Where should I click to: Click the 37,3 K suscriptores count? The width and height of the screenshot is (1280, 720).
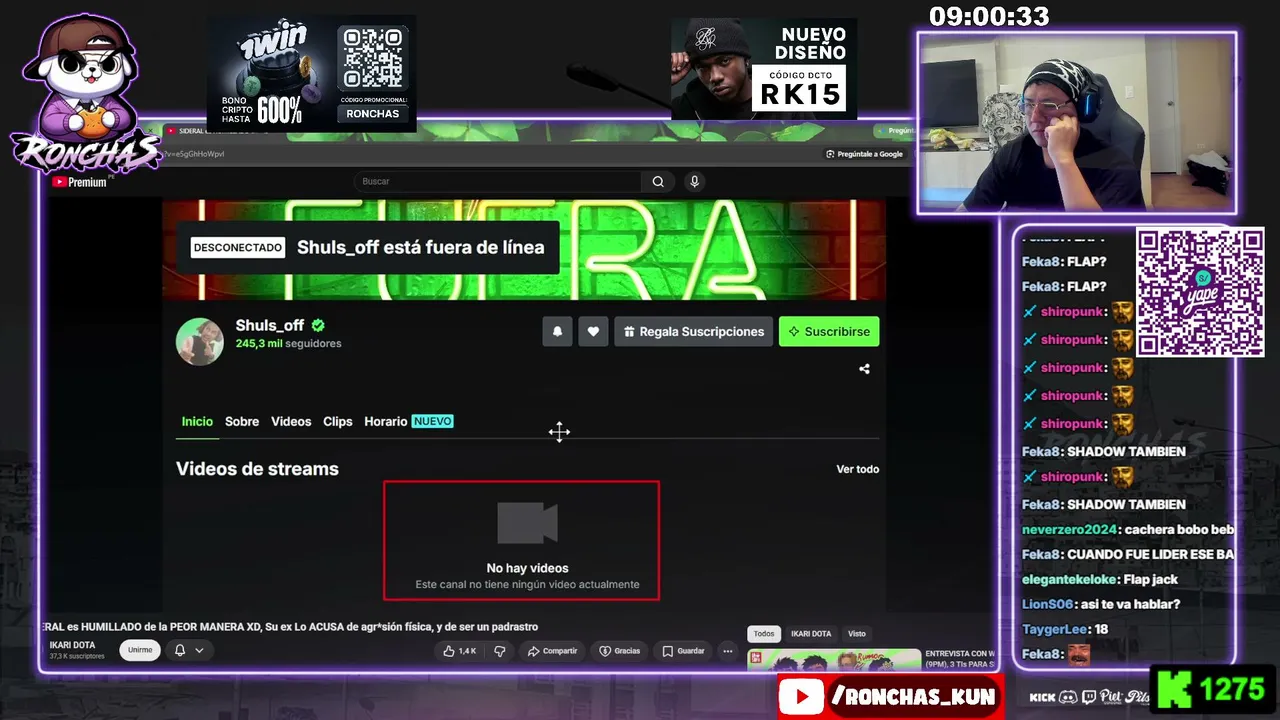pyautogui.click(x=77, y=657)
